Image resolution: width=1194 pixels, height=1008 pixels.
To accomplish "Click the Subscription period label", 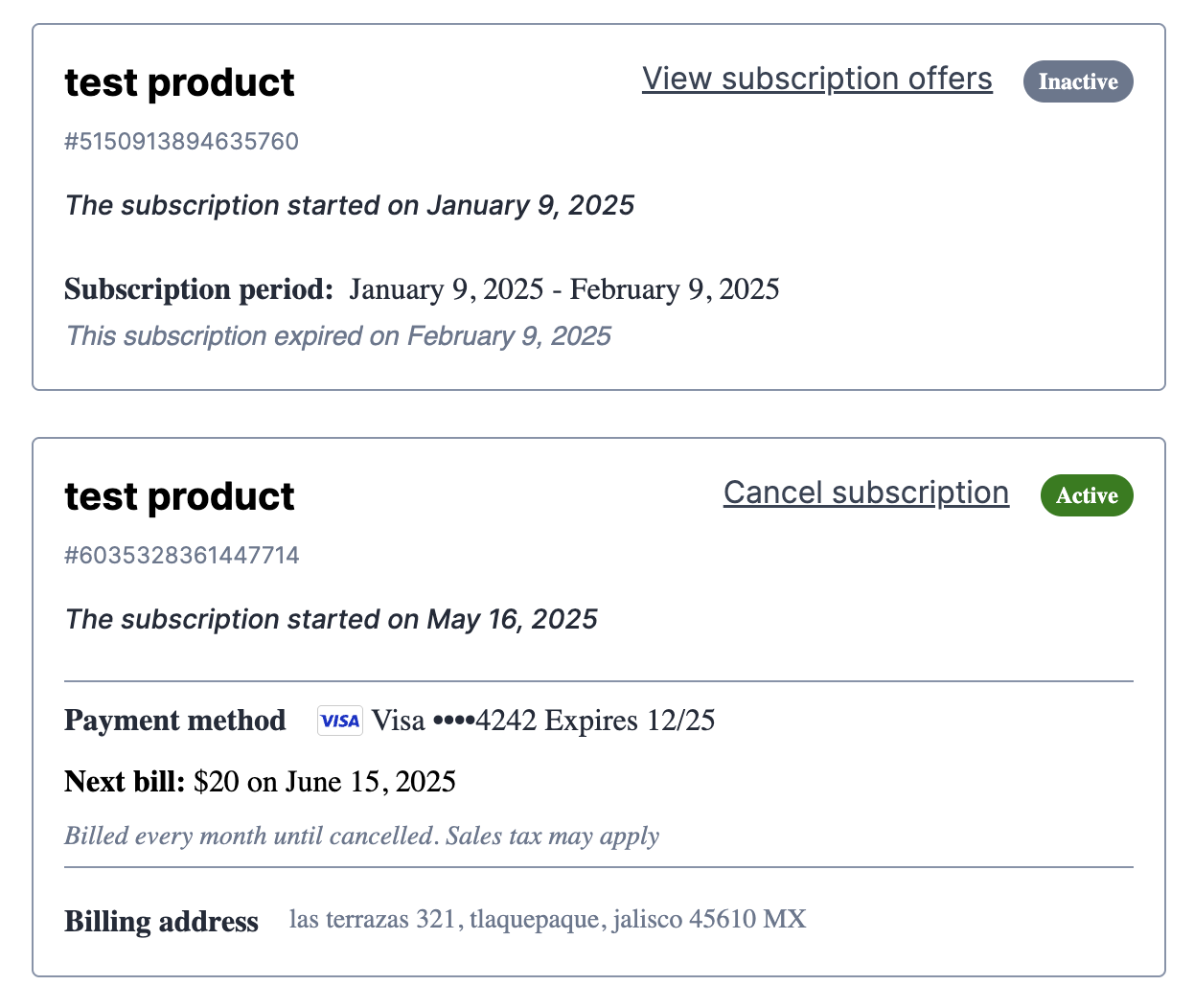I will (x=198, y=289).
